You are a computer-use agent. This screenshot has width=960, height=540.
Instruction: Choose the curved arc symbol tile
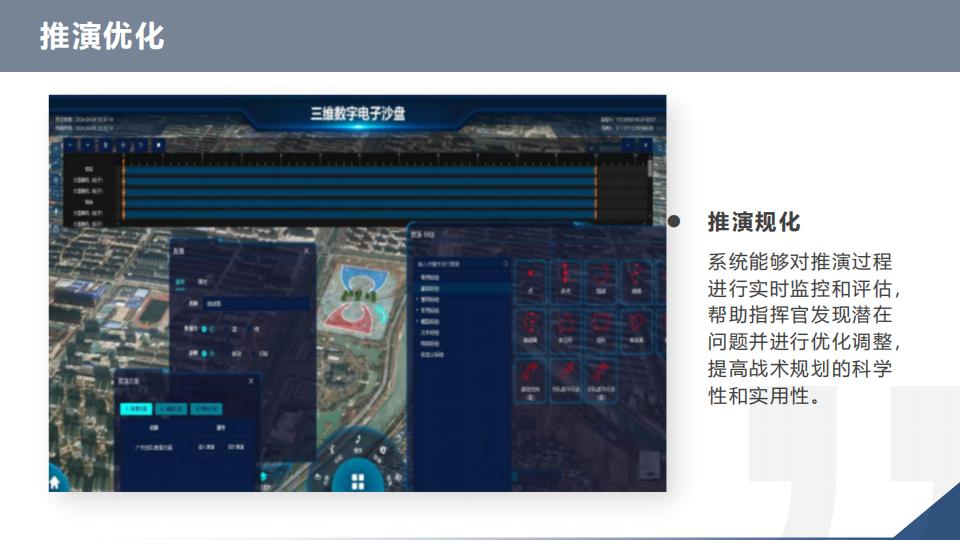coord(601,281)
